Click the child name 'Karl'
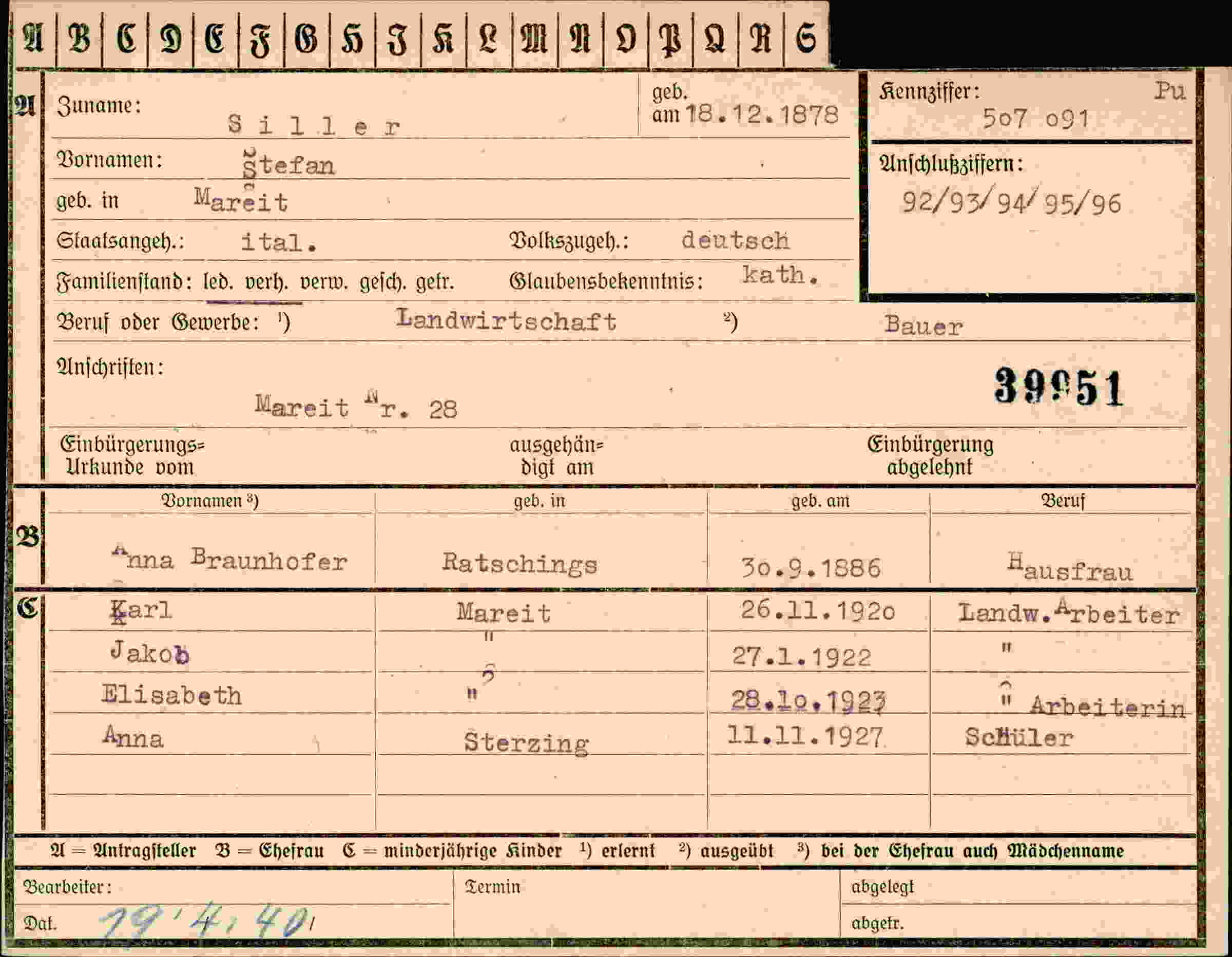This screenshot has width=1232, height=957. click(x=141, y=610)
